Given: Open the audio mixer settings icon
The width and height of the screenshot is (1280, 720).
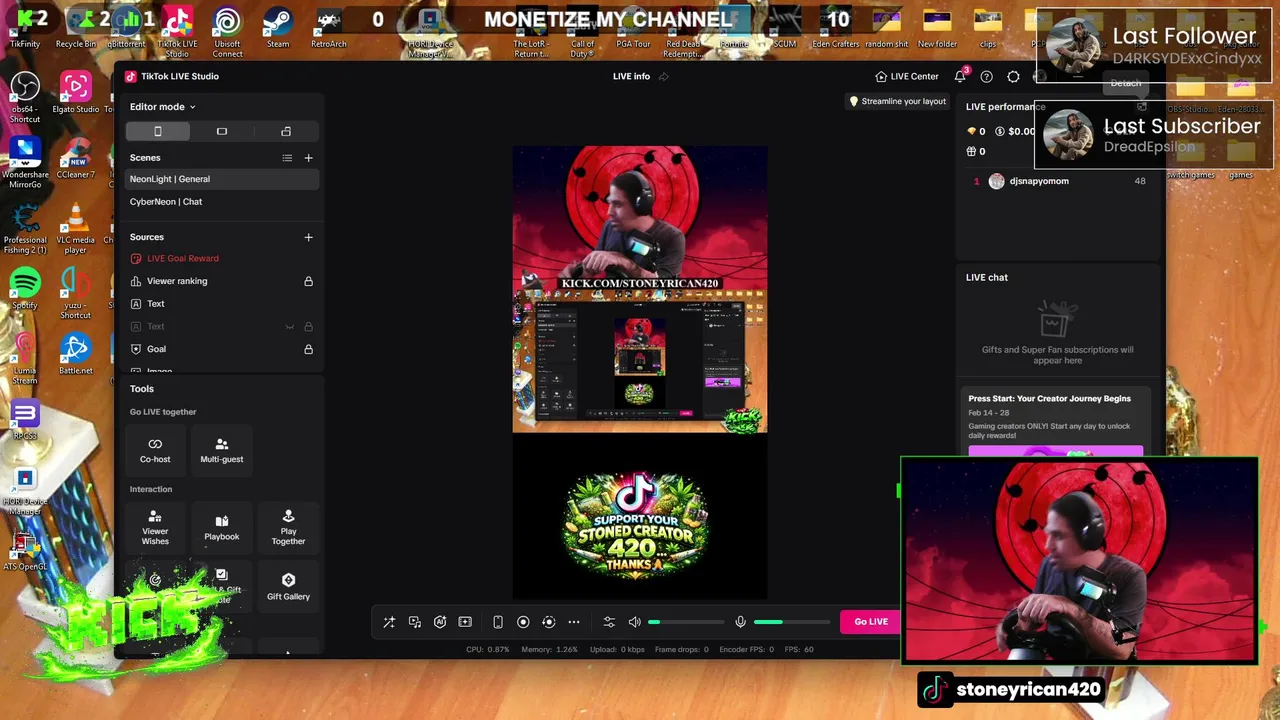Looking at the screenshot, I should coord(609,622).
